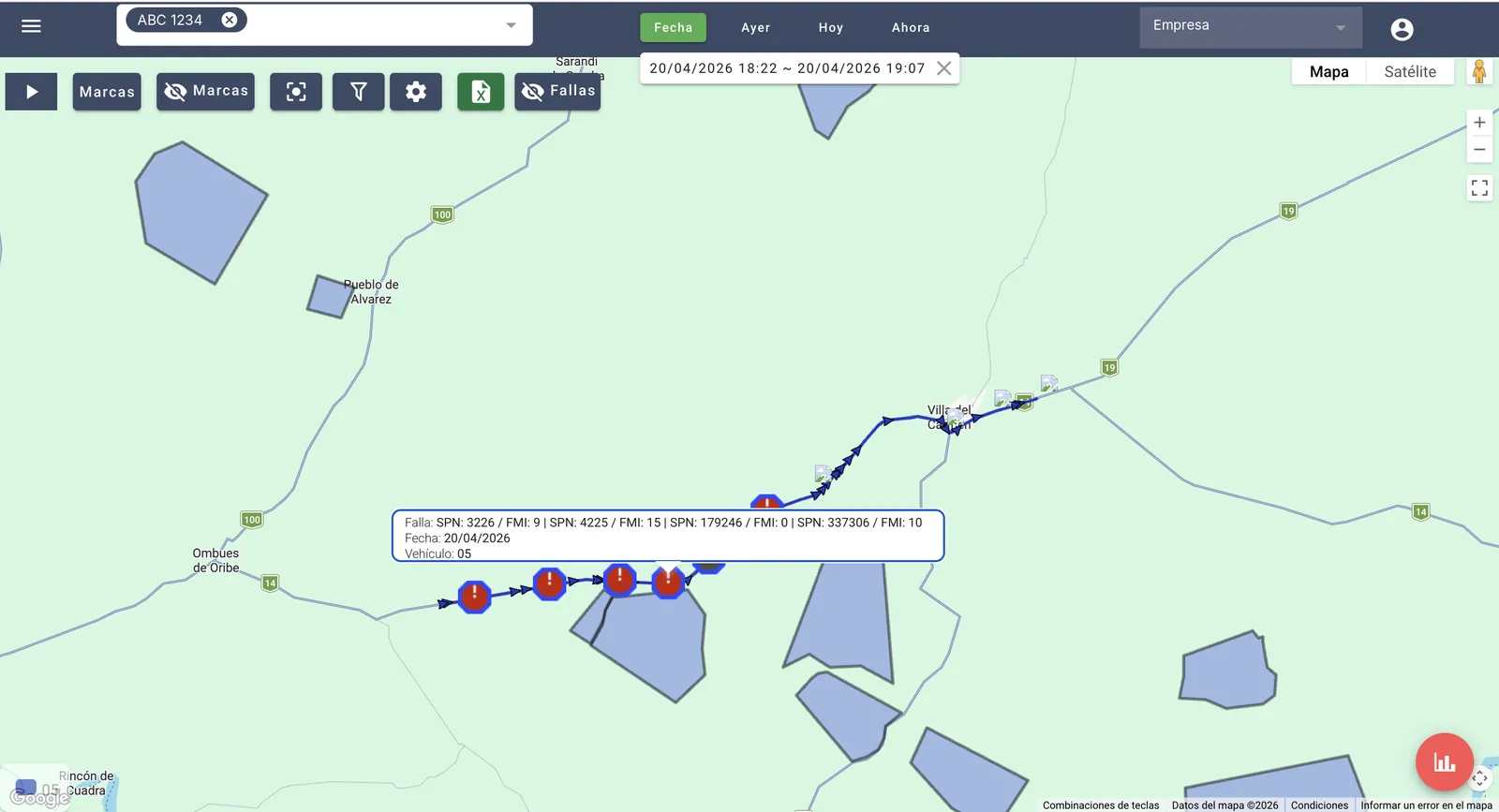This screenshot has width=1499, height=812.
Task: Switch to Mapa view
Action: pos(1328,72)
